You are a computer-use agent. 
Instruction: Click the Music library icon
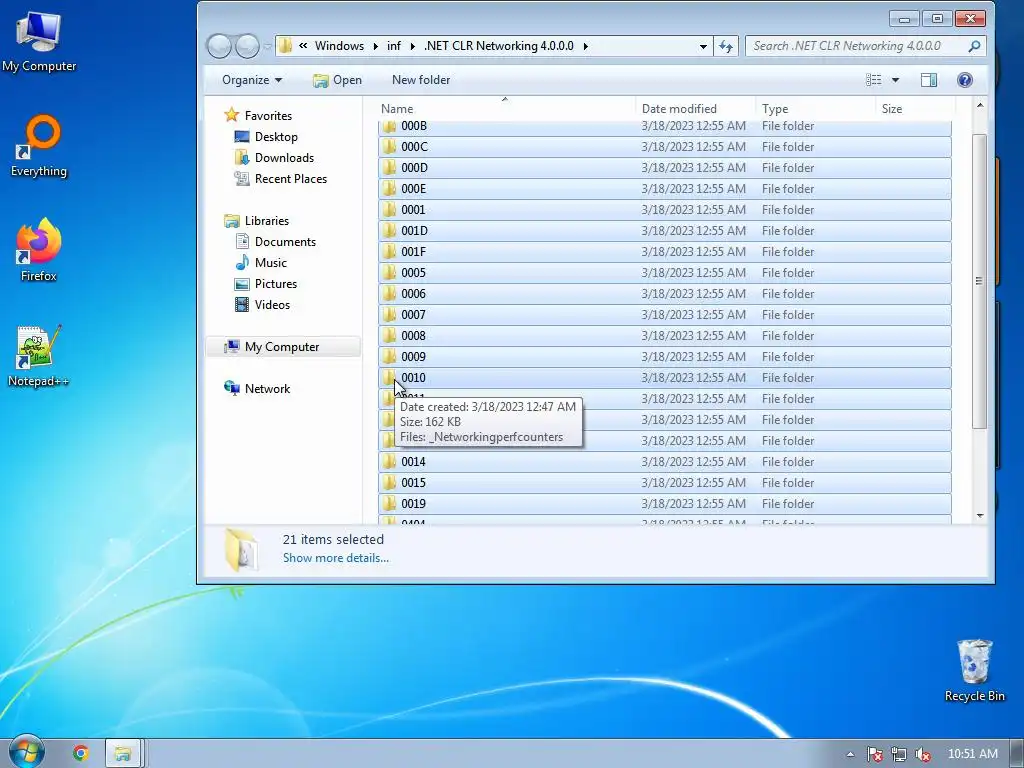click(242, 263)
